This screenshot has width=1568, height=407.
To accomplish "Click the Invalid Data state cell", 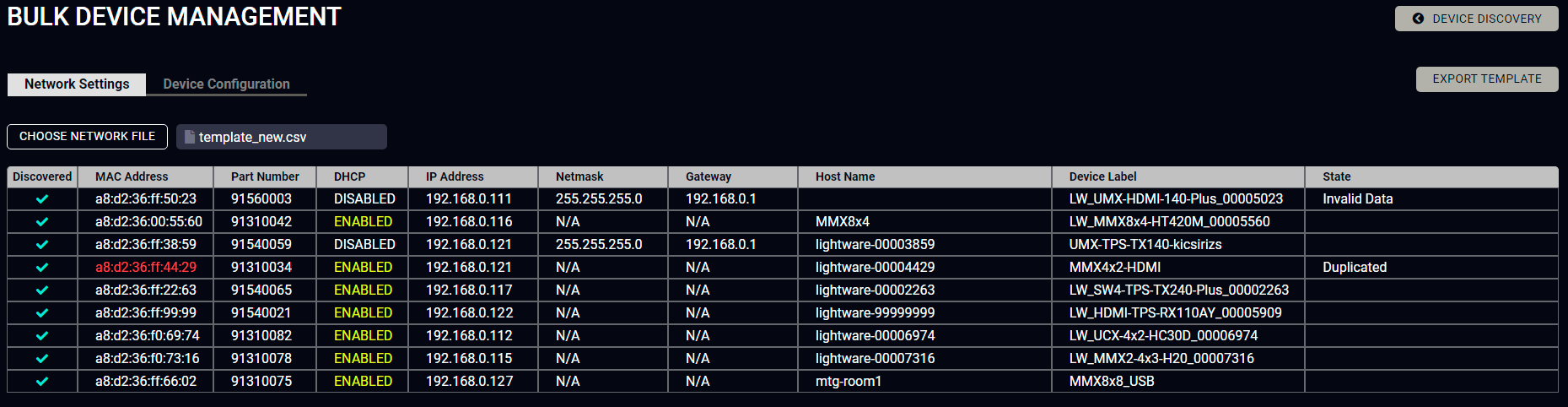I will [x=1357, y=199].
